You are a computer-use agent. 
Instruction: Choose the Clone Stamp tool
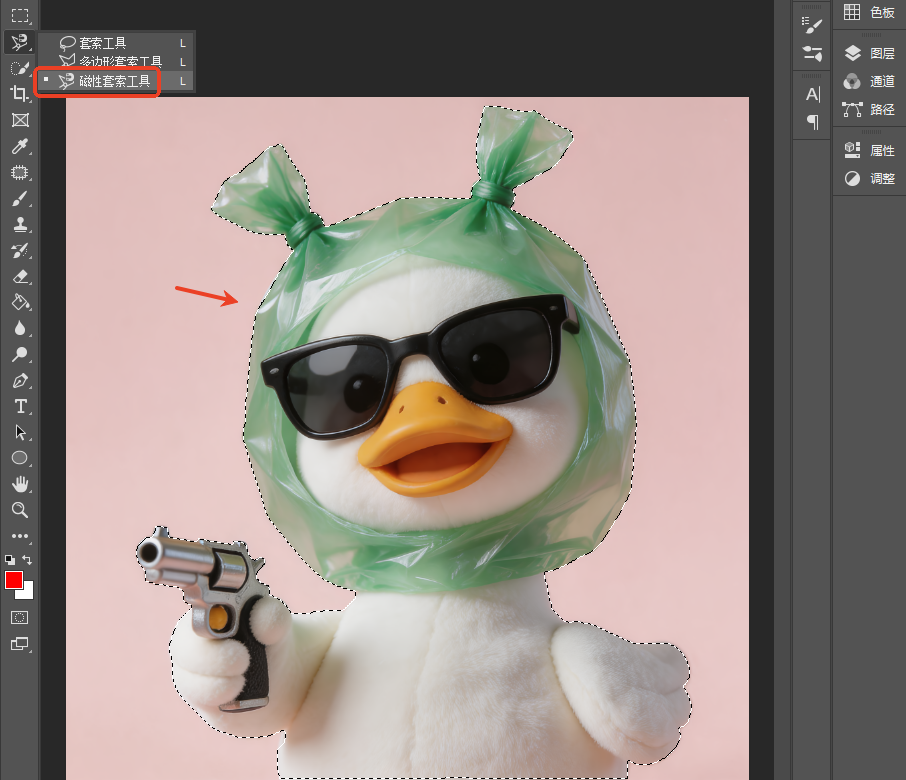pyautogui.click(x=20, y=225)
